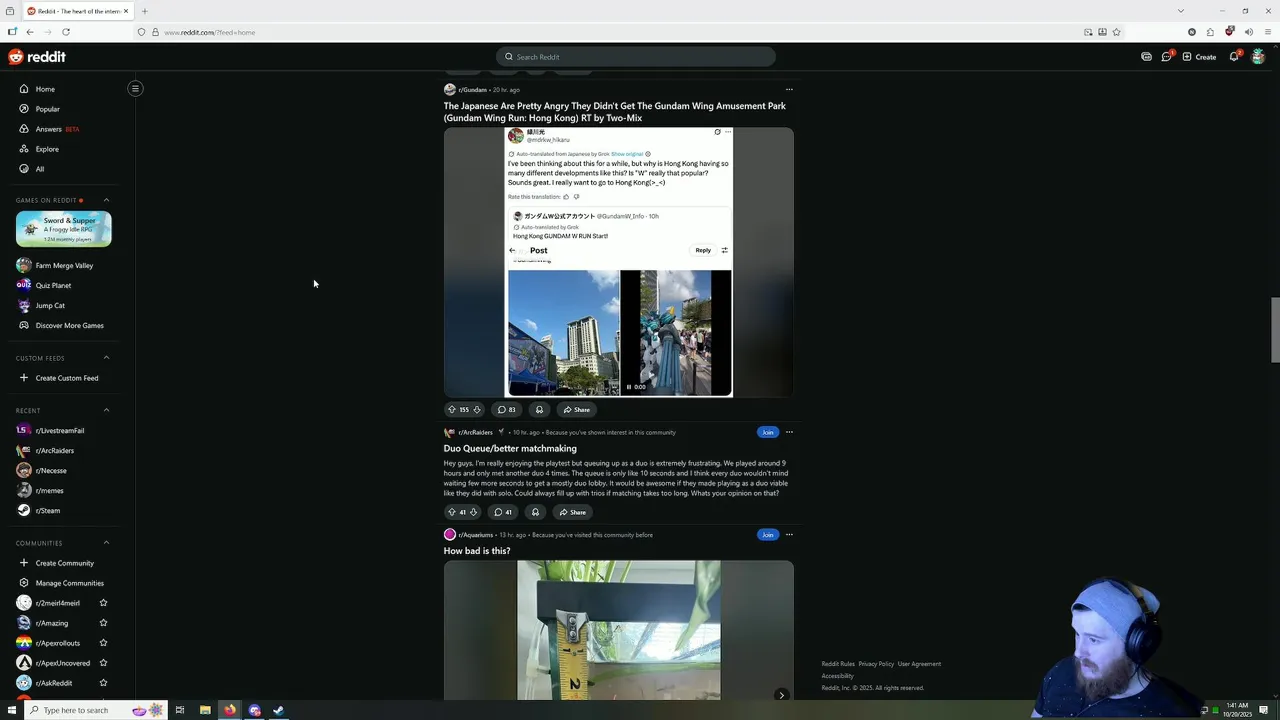Share the Duo Queue post

click(x=572, y=512)
